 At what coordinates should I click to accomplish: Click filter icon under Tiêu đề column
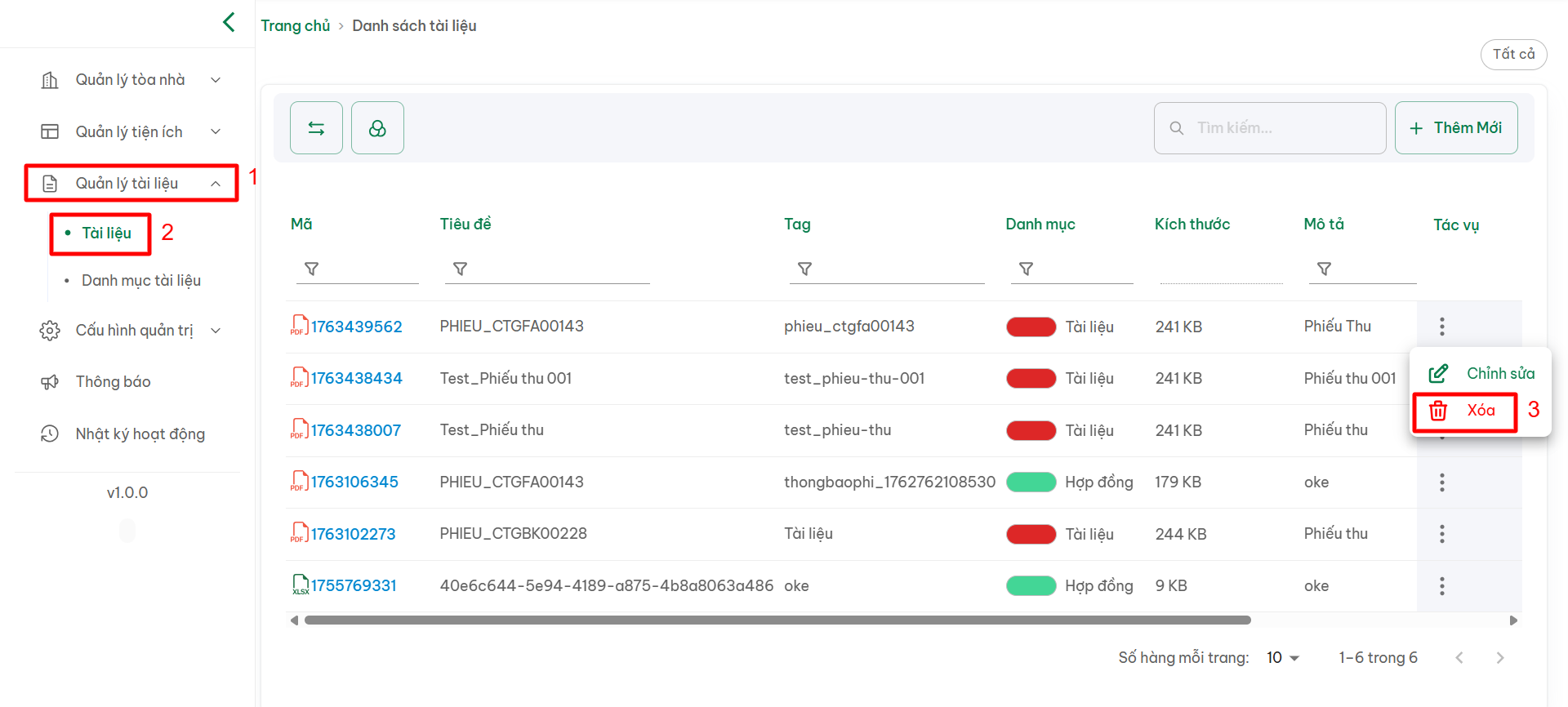(x=461, y=269)
